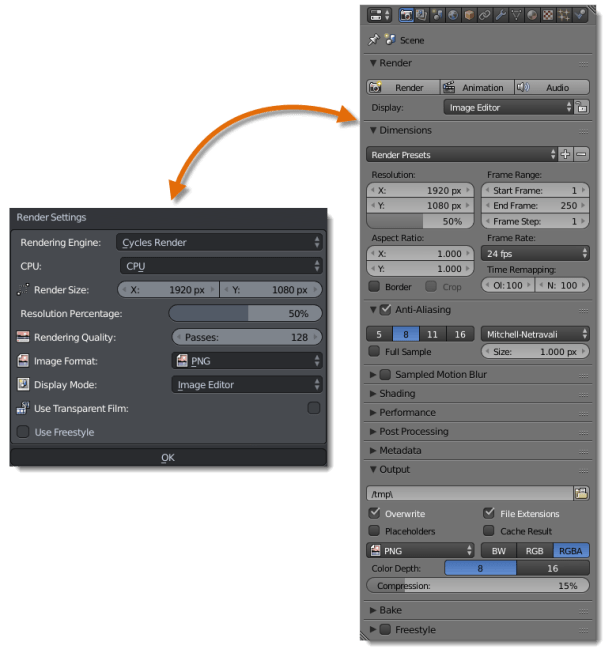
Task: Open the Display dropdown in Render panel
Action: point(508,107)
